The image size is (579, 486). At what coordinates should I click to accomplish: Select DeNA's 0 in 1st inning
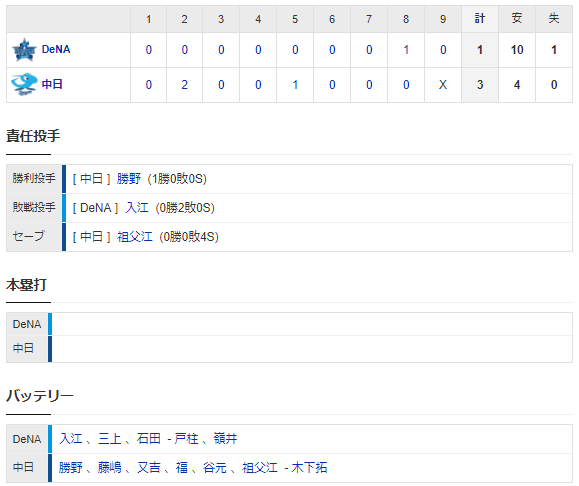pos(148,50)
